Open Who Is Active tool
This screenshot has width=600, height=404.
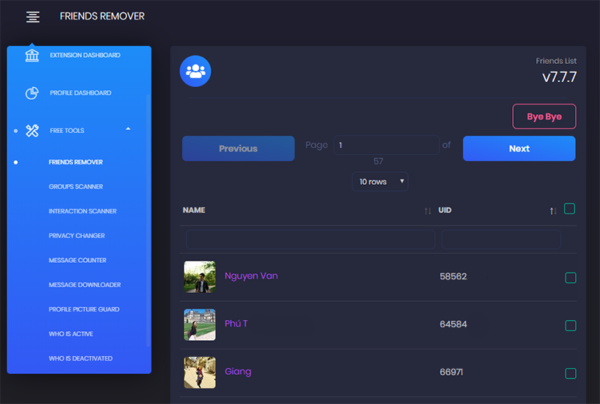click(70, 334)
